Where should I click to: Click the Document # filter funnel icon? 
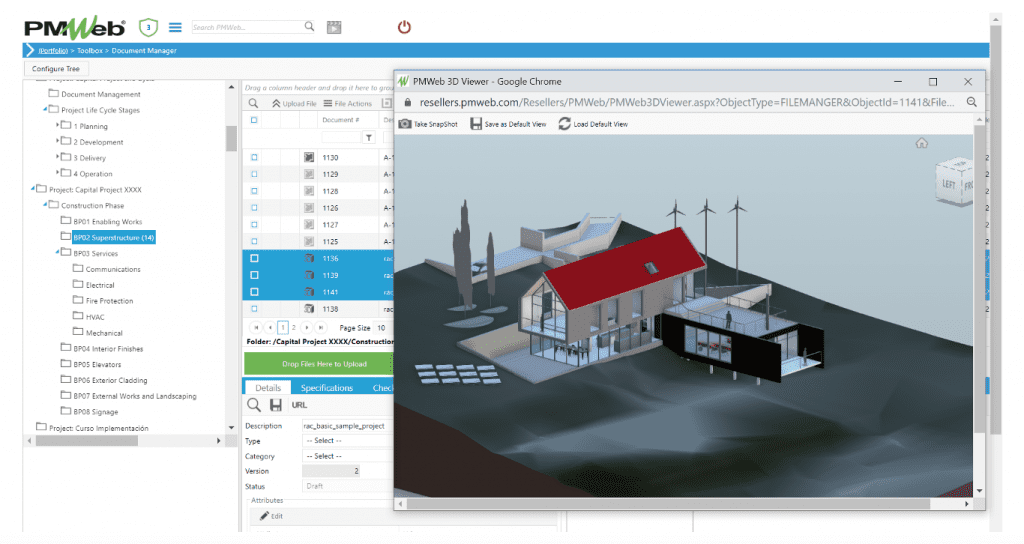click(369, 137)
